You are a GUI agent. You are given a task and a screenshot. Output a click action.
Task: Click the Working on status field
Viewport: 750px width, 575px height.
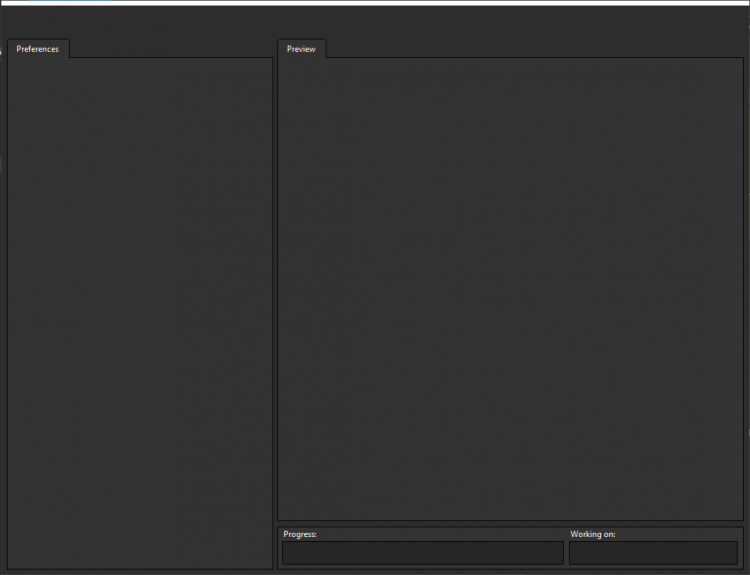click(653, 553)
